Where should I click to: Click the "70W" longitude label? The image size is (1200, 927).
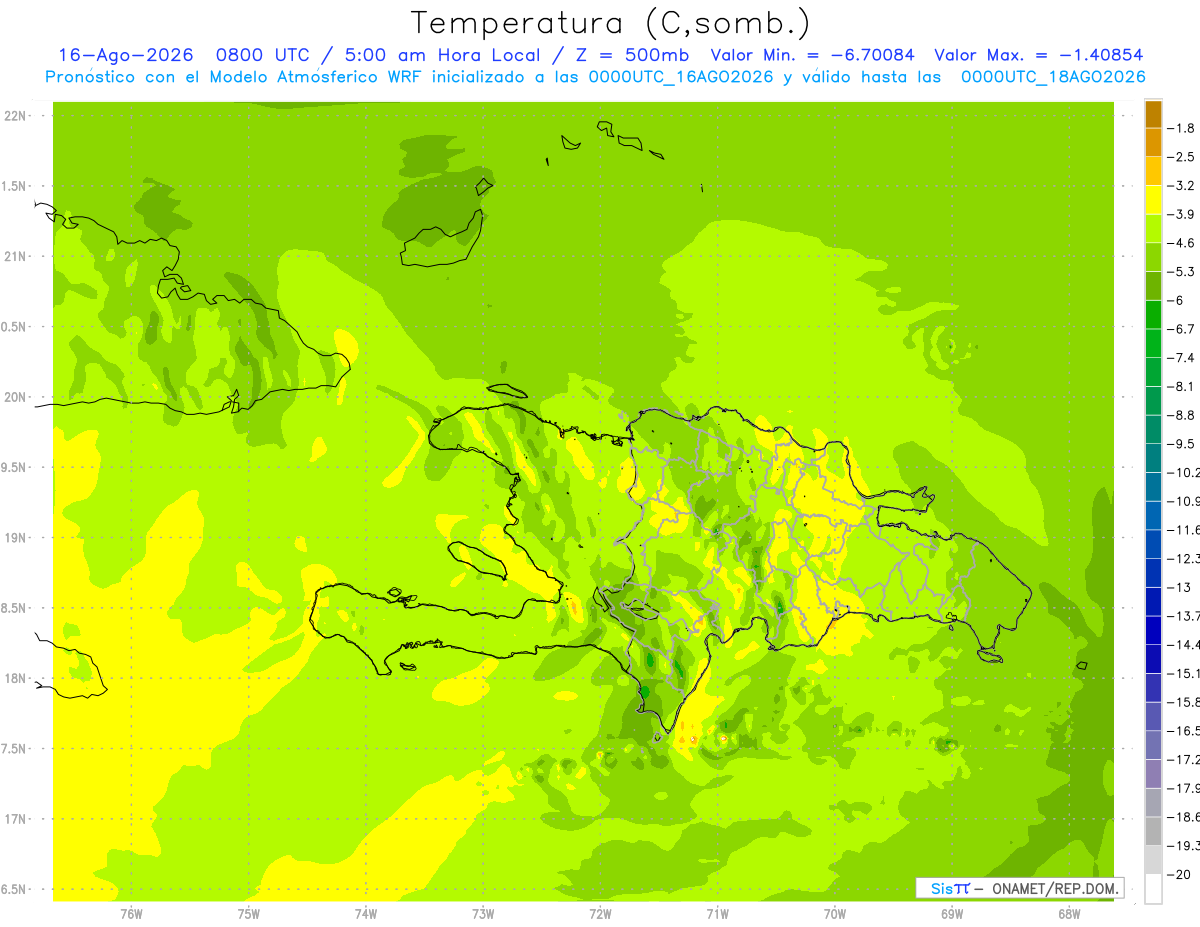(x=835, y=914)
